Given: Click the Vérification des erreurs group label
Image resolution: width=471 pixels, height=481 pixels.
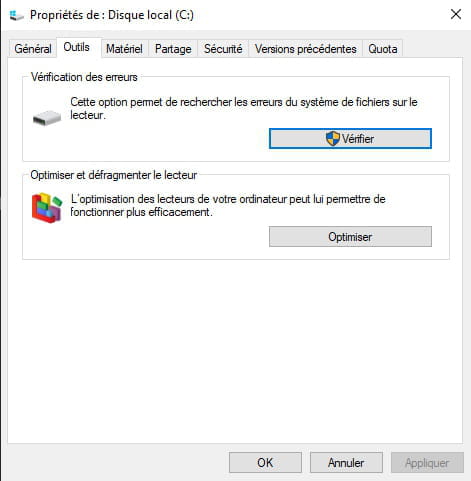Looking at the screenshot, I should (x=84, y=77).
